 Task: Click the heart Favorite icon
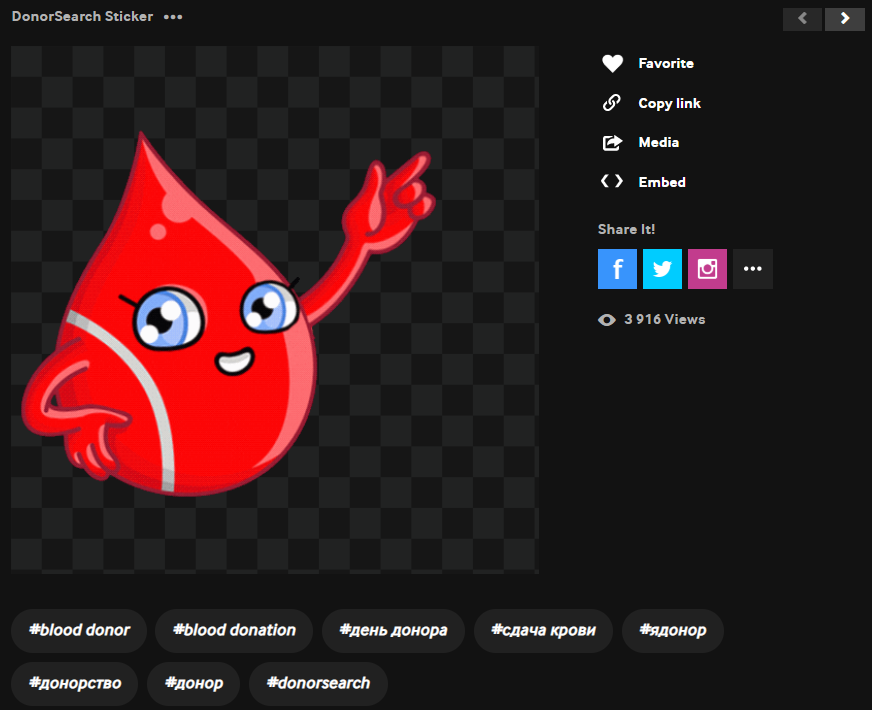coord(612,64)
